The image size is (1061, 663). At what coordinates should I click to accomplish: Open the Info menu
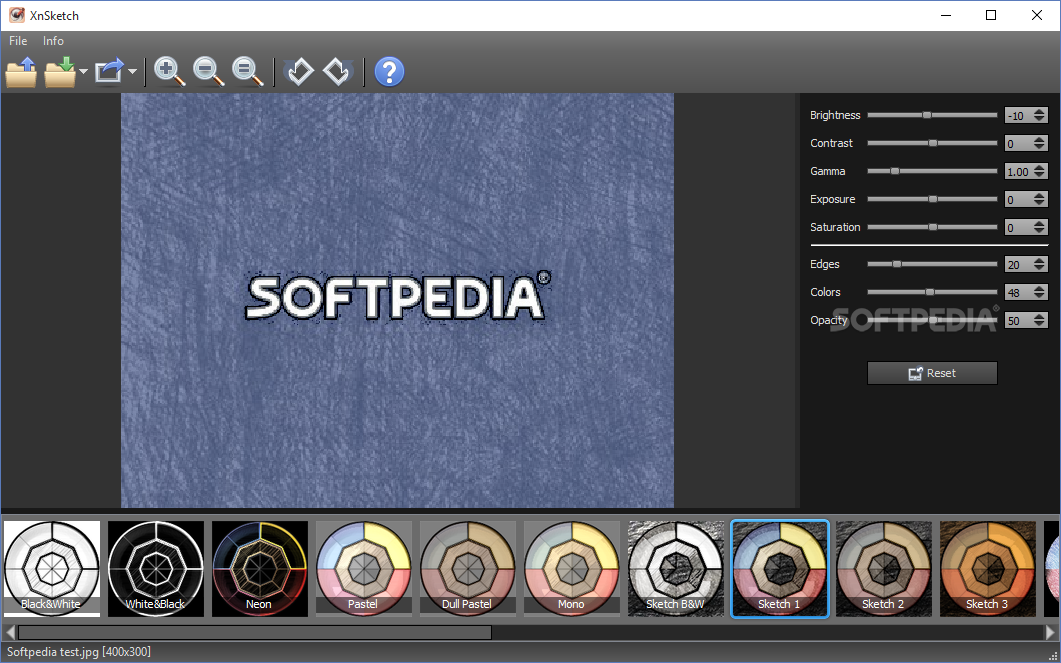coord(53,41)
